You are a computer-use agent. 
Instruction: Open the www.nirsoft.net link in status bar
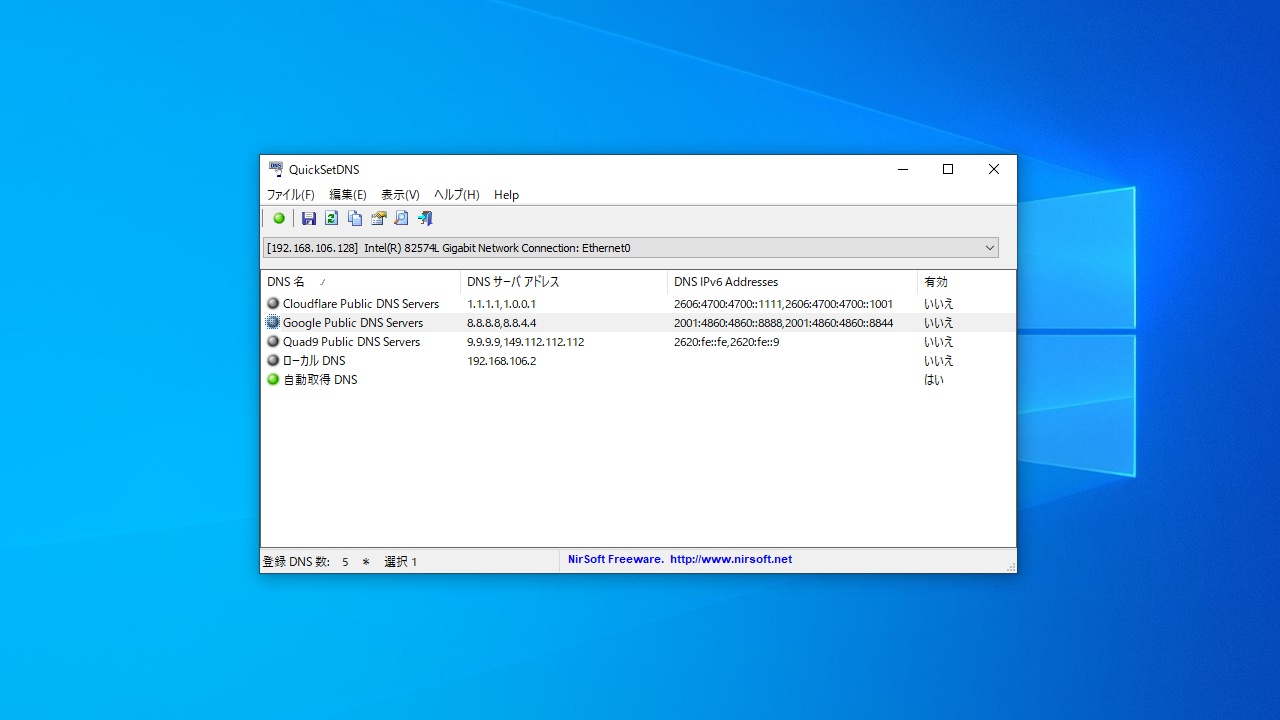[x=731, y=559]
